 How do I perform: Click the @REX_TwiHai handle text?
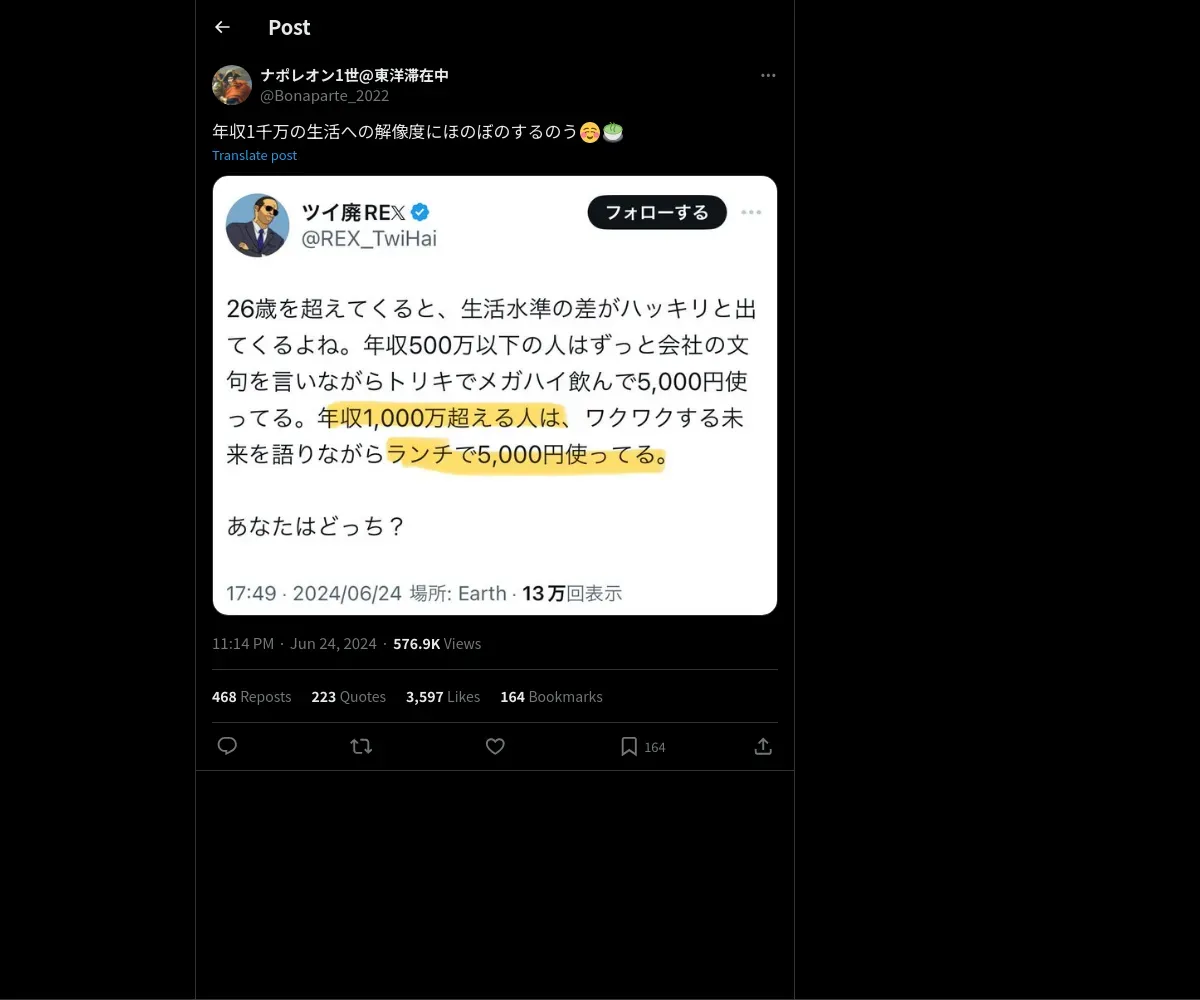click(x=369, y=238)
